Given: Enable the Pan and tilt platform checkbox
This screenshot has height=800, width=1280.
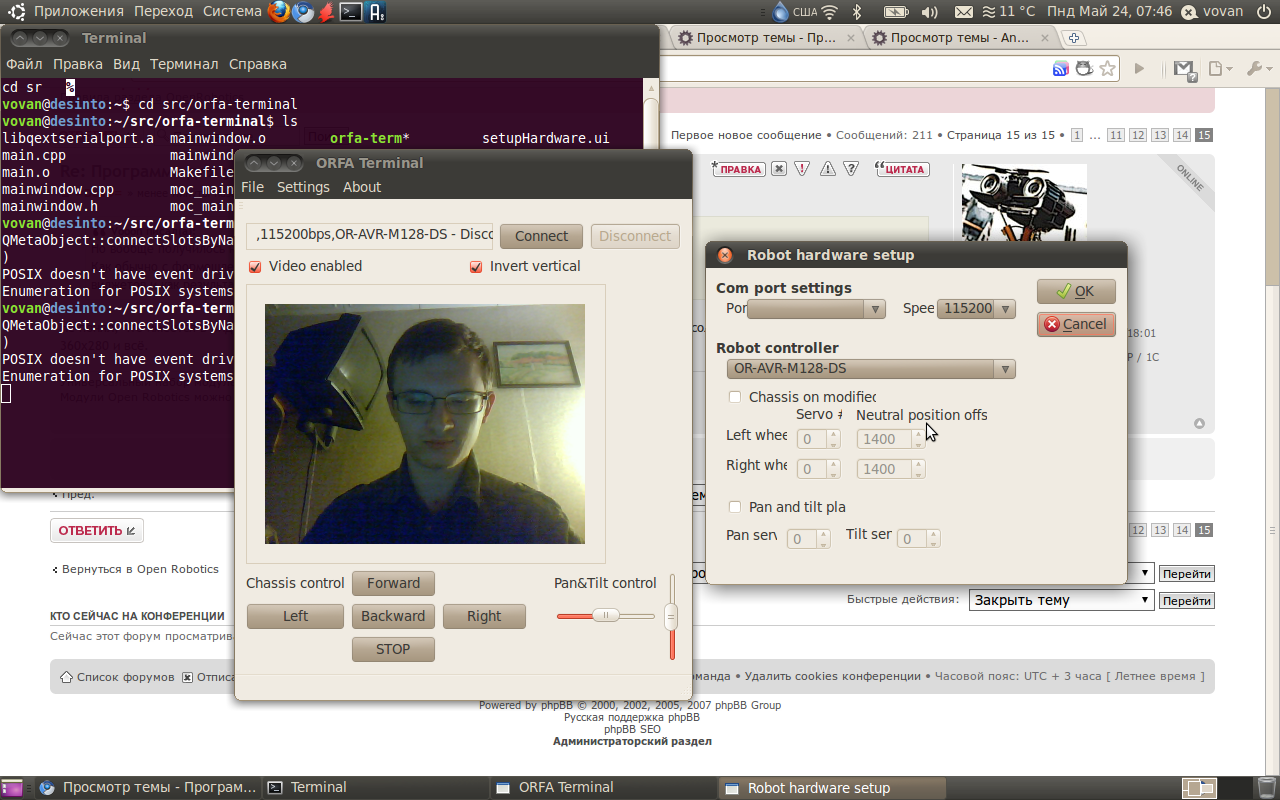Looking at the screenshot, I should point(735,507).
